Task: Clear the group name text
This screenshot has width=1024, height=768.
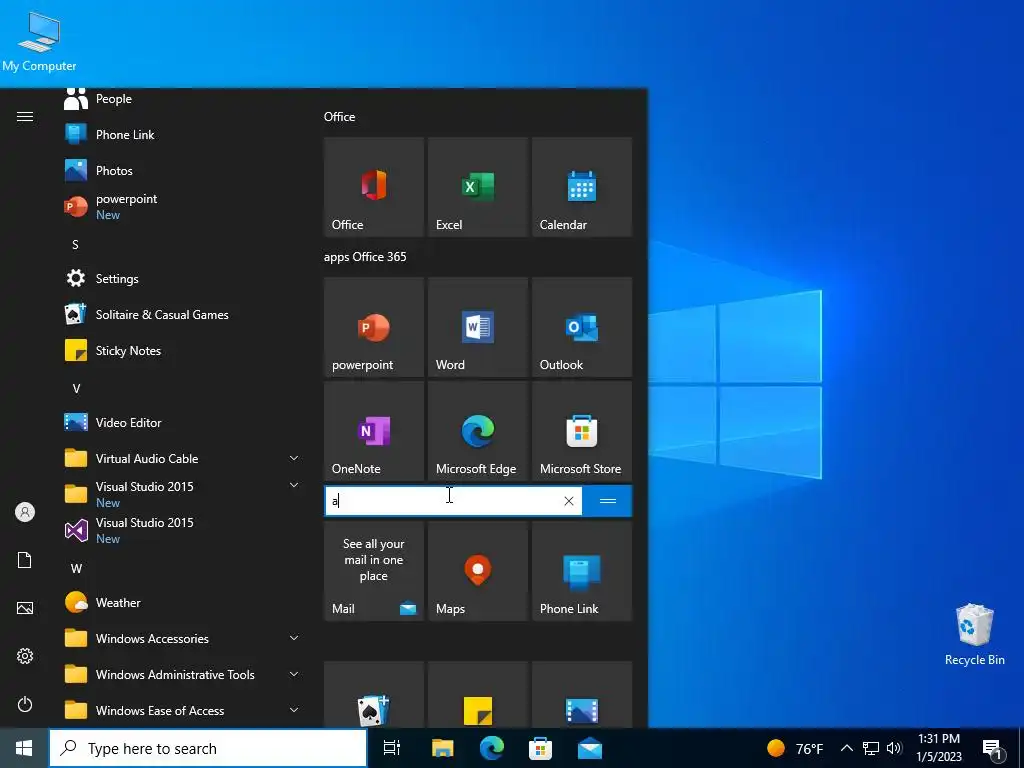Action: point(569,501)
